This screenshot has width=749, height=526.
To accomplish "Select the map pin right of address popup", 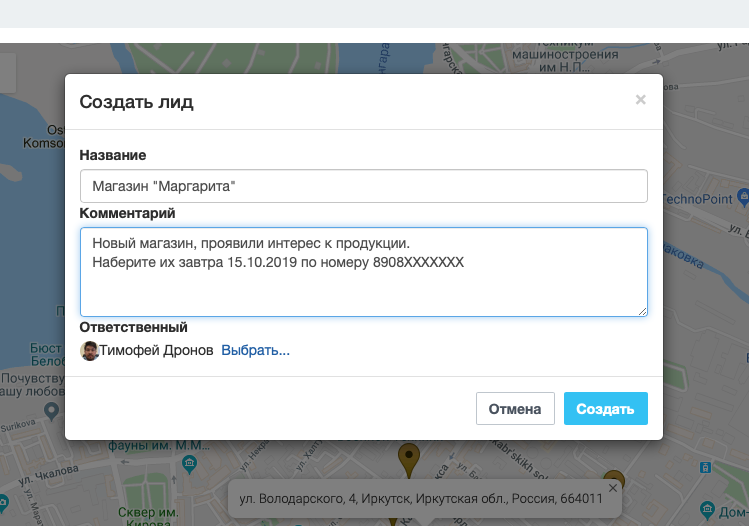I will click(614, 480).
